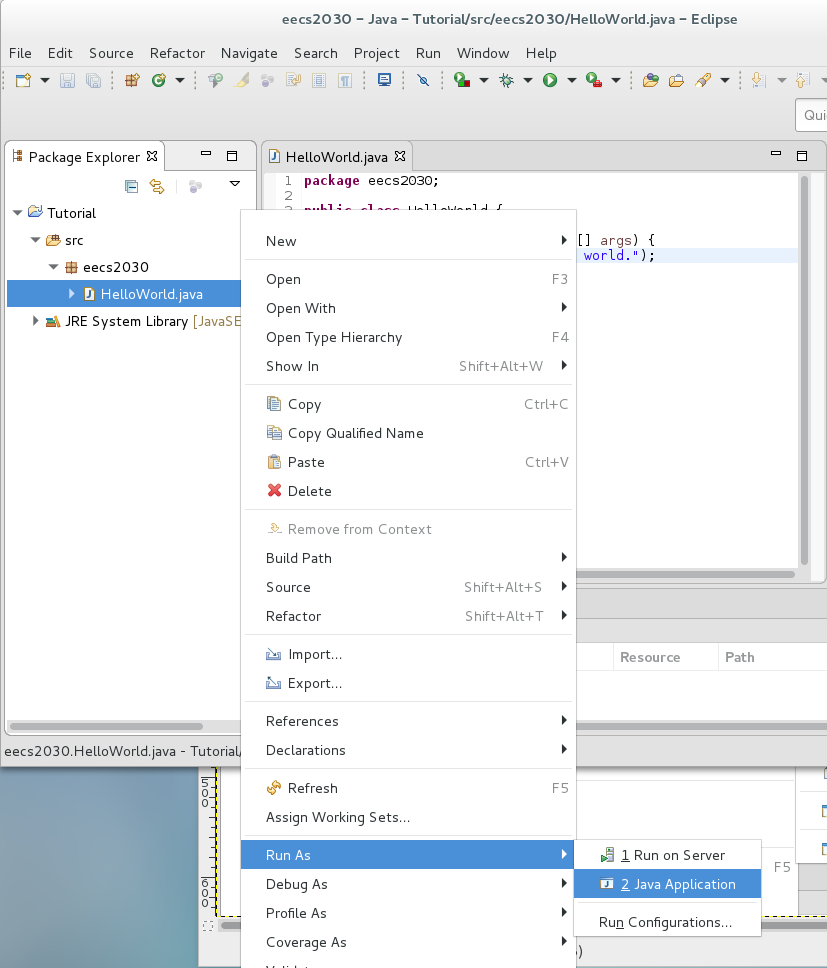Click the Open Task folder icon
This screenshot has height=968, width=827.
click(x=676, y=80)
